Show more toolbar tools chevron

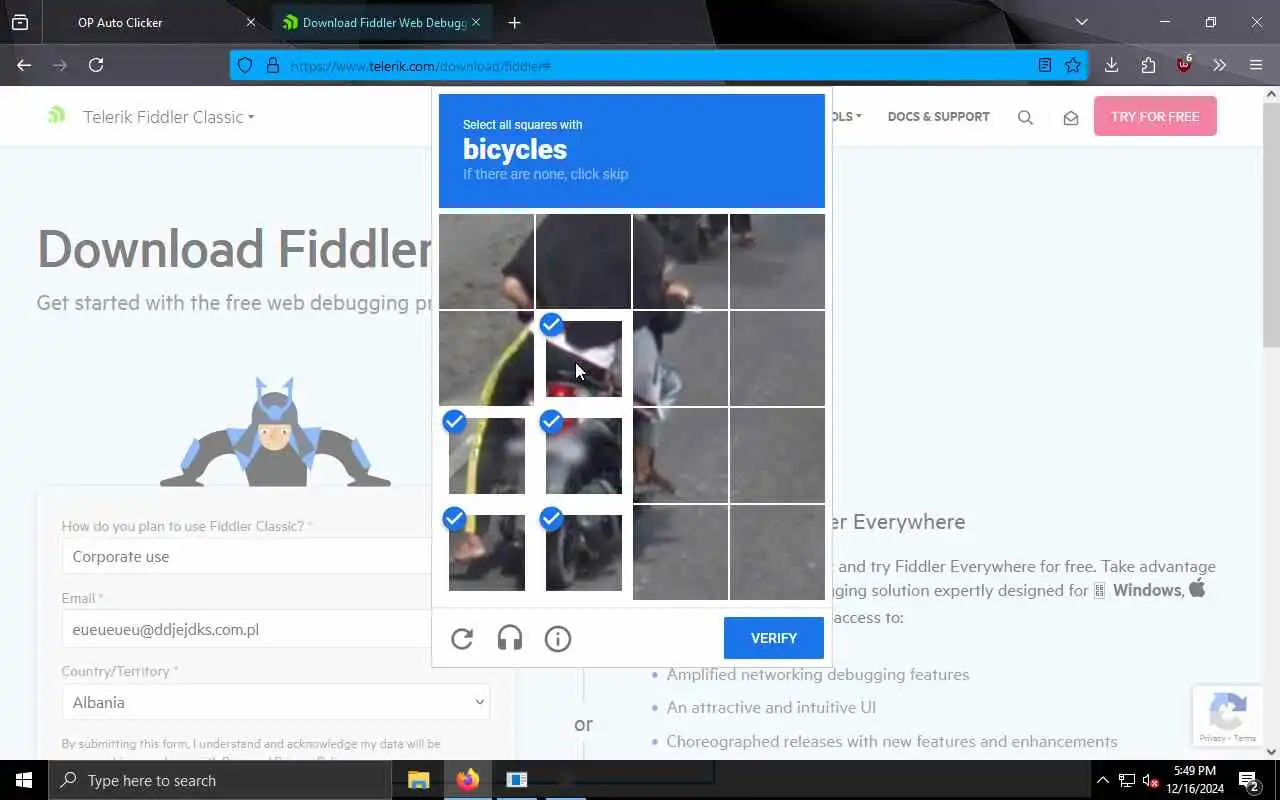point(1219,65)
